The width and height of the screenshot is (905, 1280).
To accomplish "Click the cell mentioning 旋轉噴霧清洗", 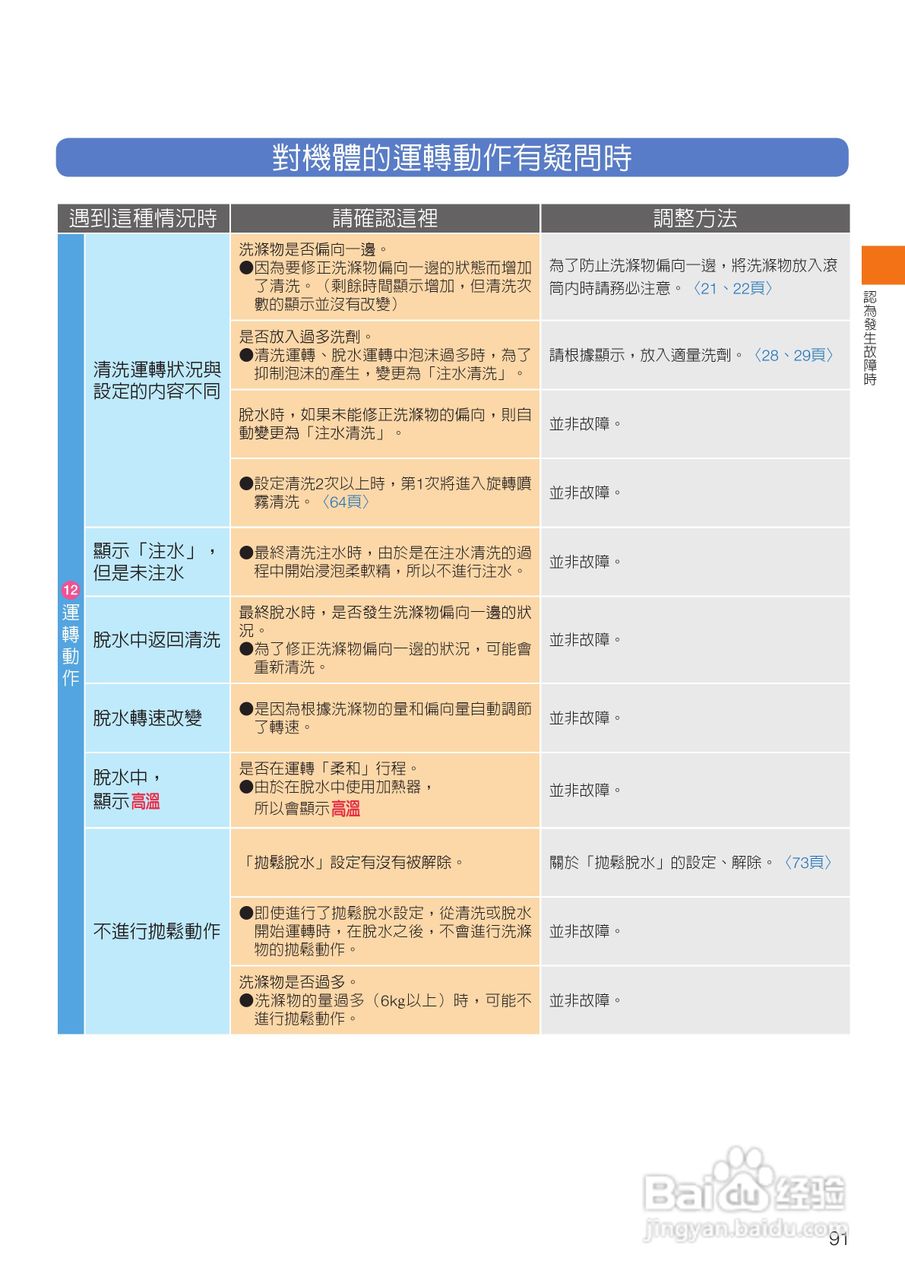I will (385, 493).
